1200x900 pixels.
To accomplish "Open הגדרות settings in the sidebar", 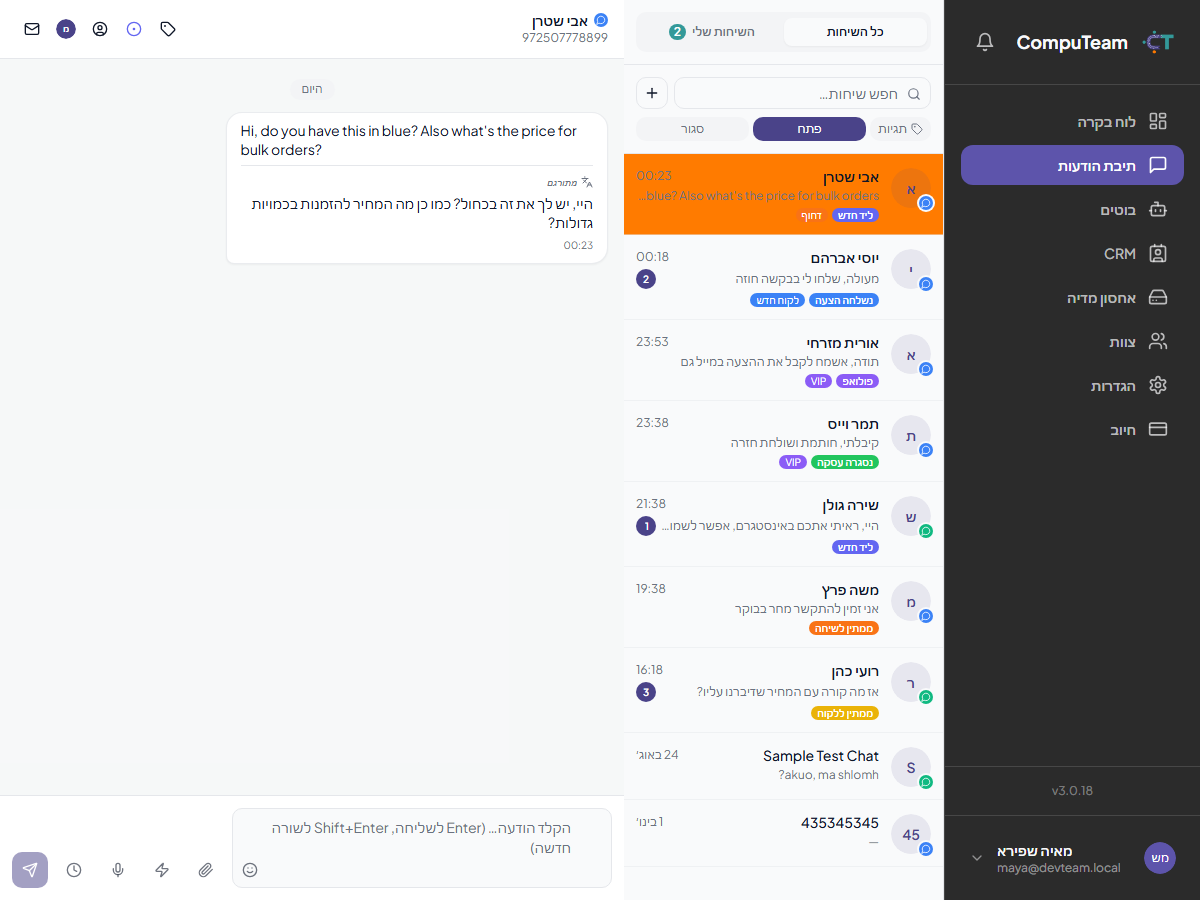I will pyautogui.click(x=1072, y=386).
